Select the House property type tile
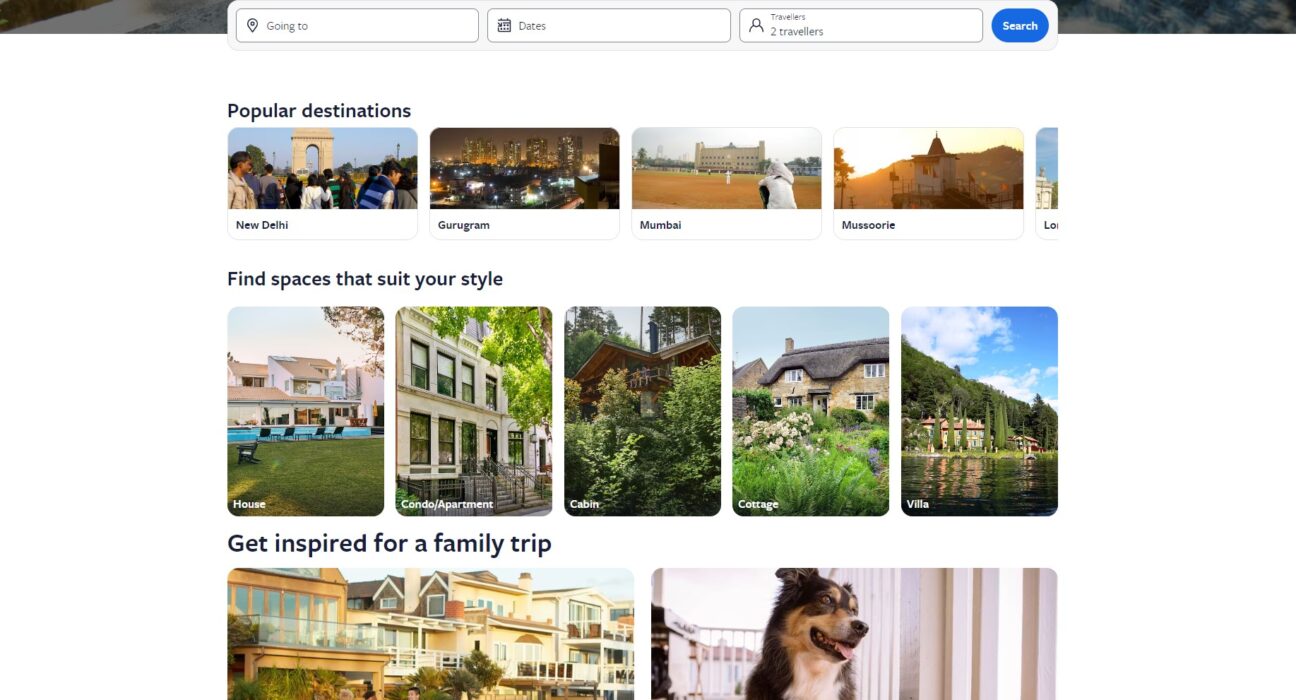Screen dimensions: 1296x700 click(x=305, y=411)
